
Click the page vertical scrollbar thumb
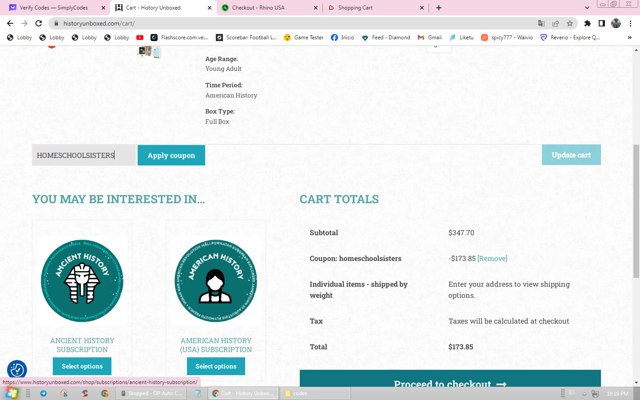636,211
